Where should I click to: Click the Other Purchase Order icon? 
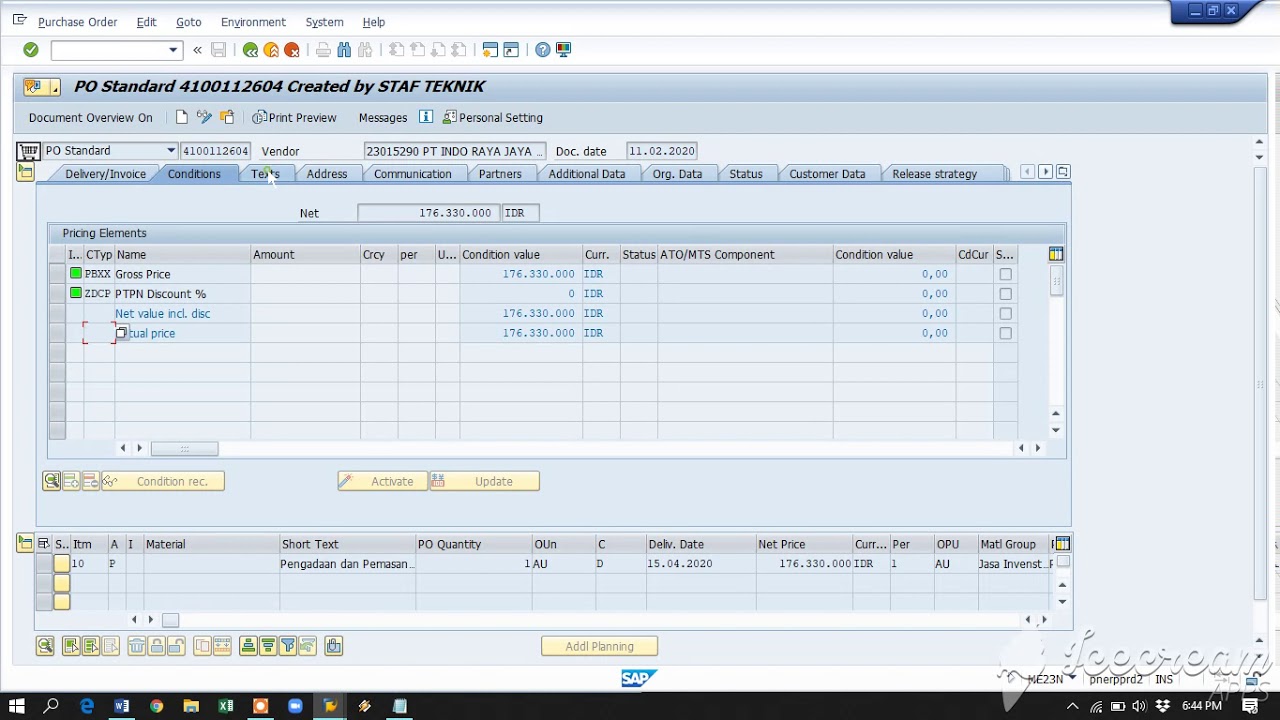pyautogui.click(x=227, y=117)
